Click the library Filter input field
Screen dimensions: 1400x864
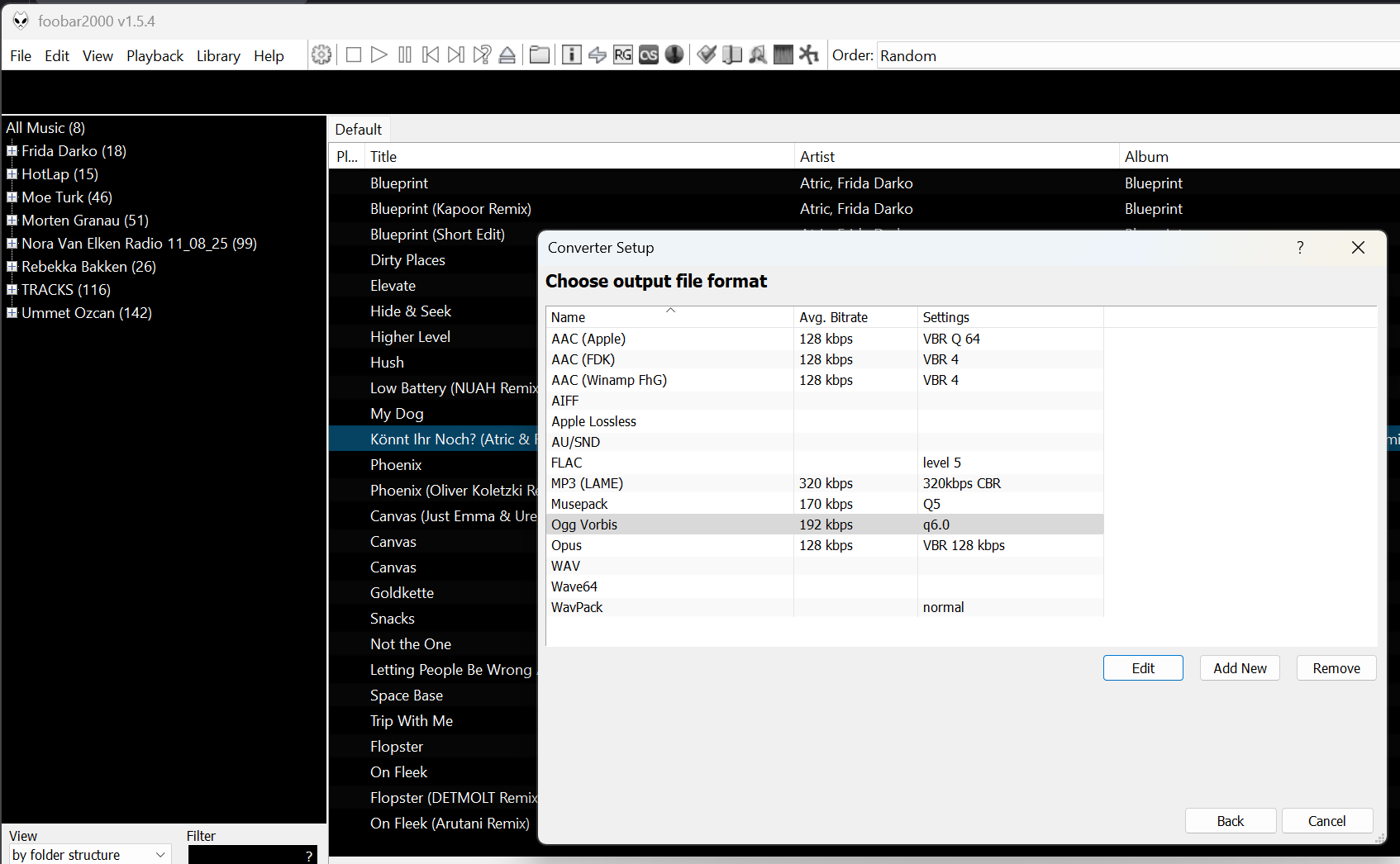pyautogui.click(x=253, y=855)
